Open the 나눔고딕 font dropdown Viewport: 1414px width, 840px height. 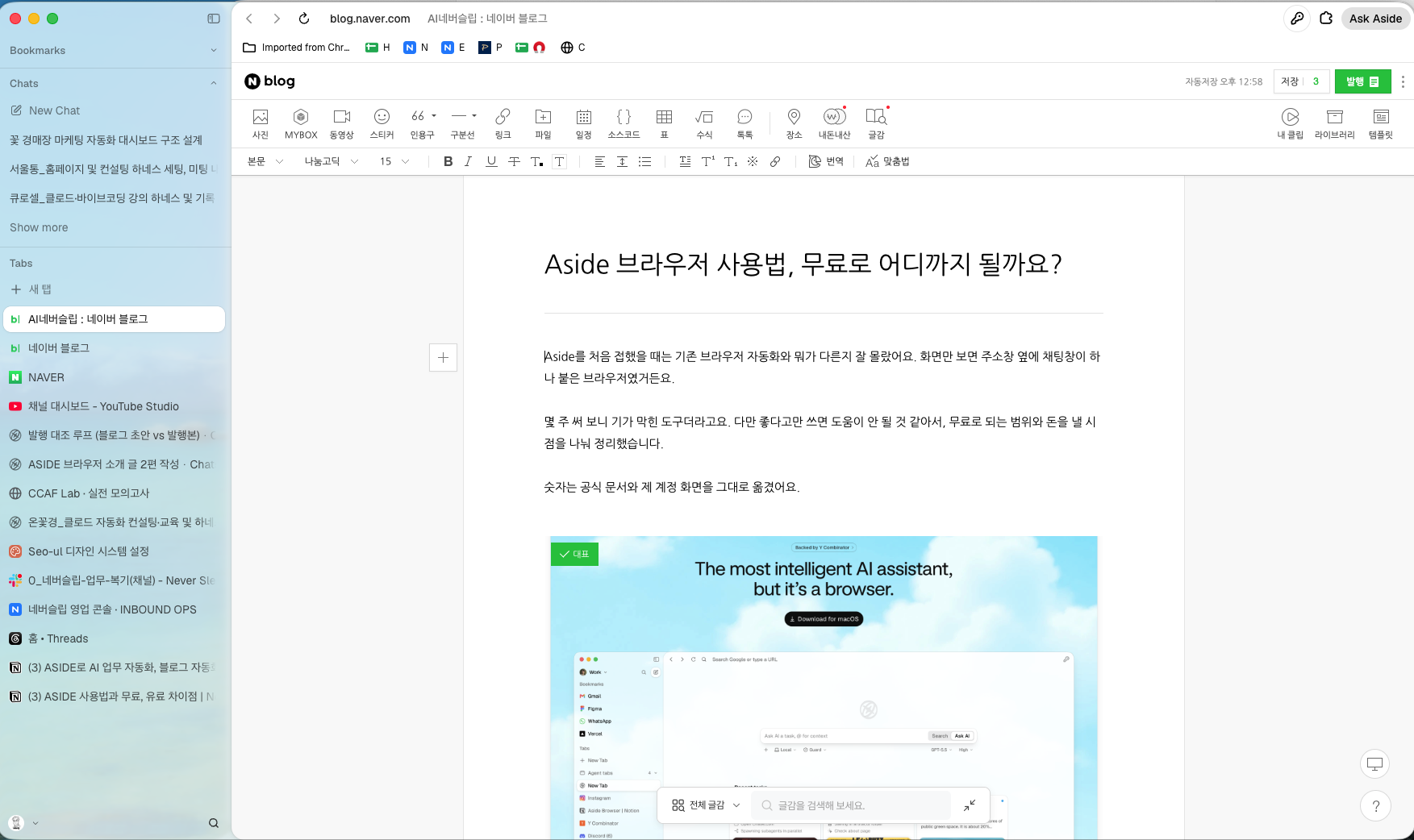click(x=331, y=161)
